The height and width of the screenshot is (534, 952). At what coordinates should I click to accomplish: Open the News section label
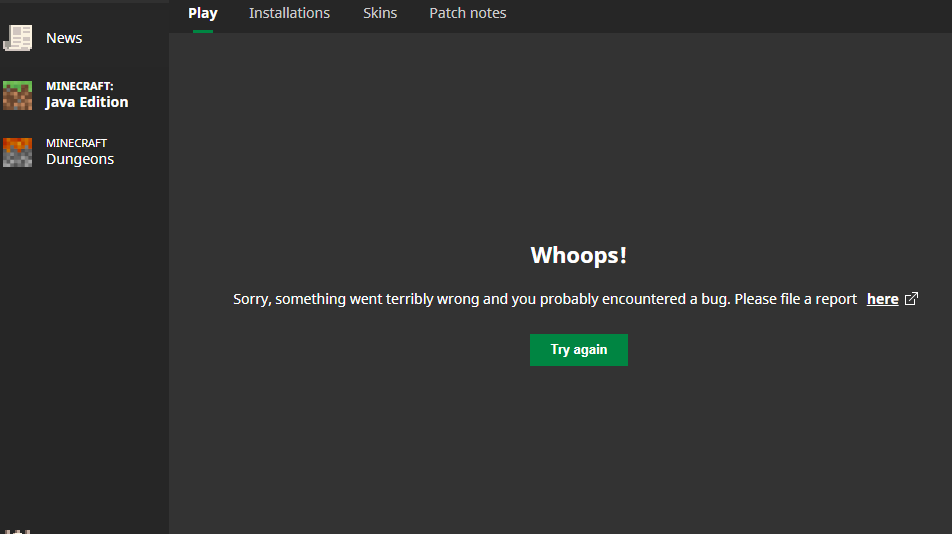[x=64, y=38]
